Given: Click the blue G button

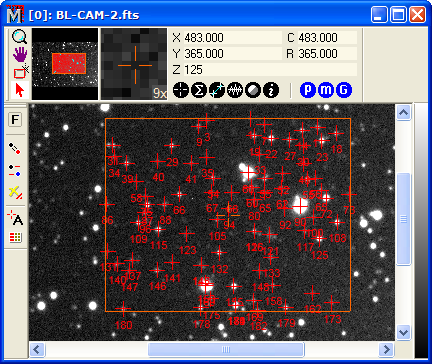Looking at the screenshot, I should [x=344, y=90].
